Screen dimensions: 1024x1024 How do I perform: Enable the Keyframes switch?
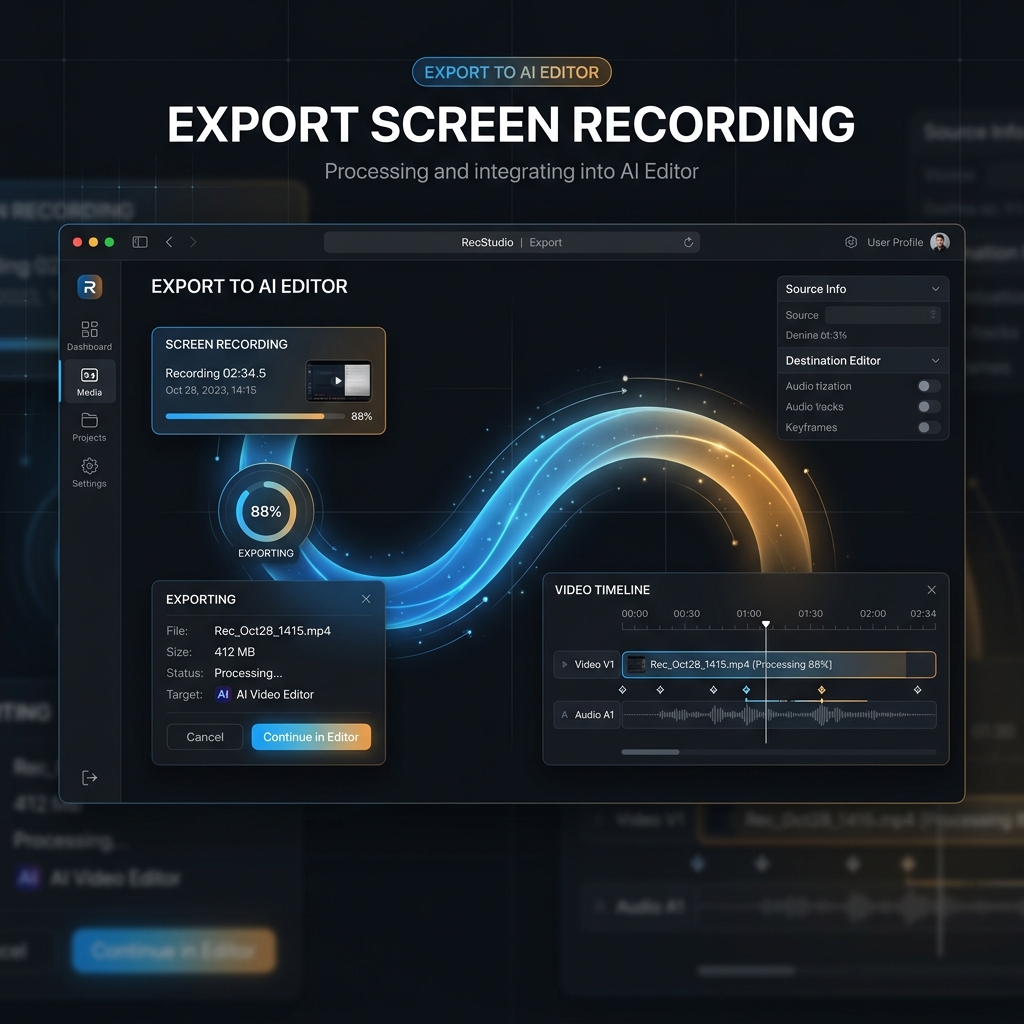pyautogui.click(x=929, y=428)
